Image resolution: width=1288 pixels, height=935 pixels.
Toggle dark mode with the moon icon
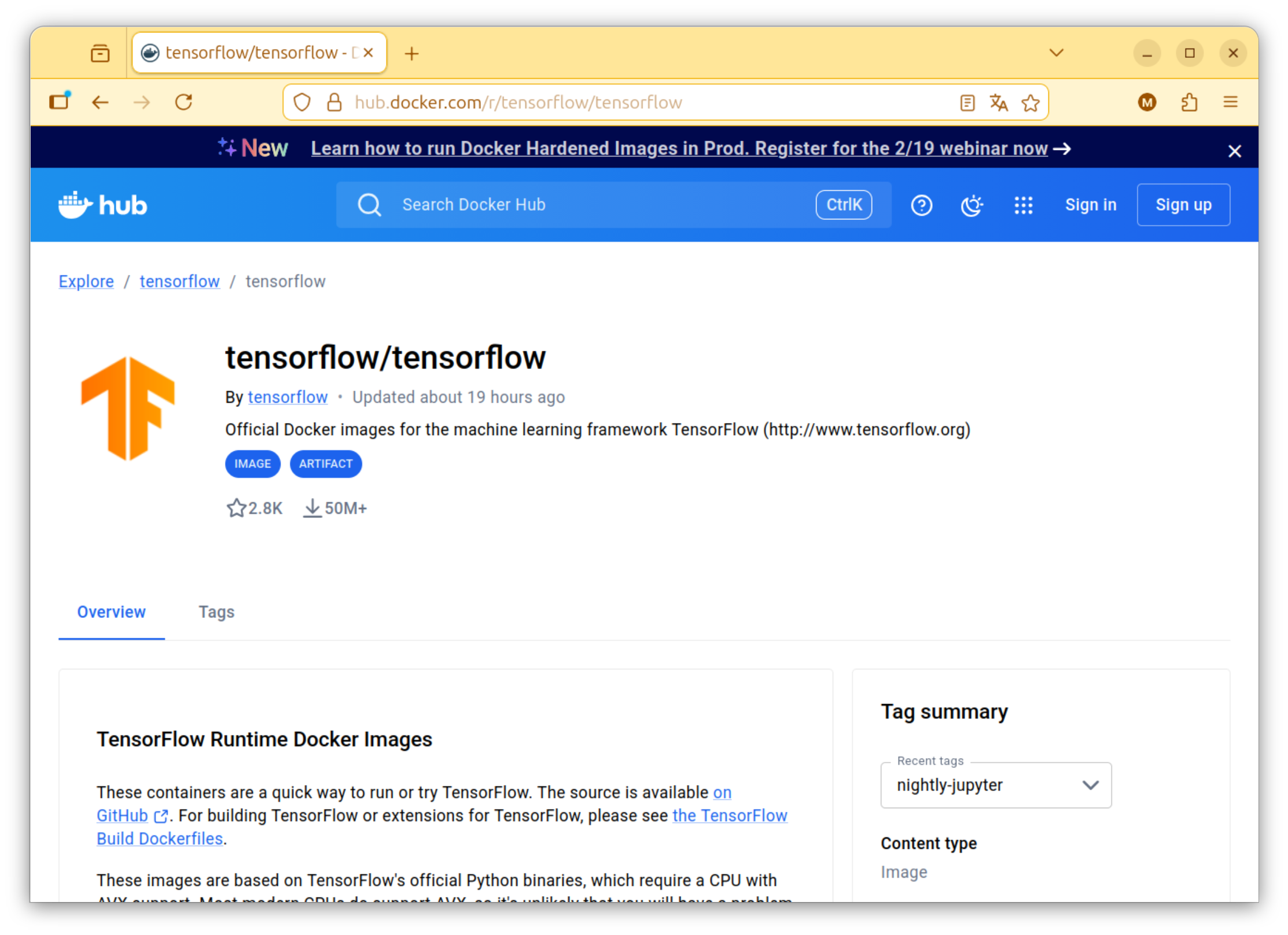(x=972, y=204)
